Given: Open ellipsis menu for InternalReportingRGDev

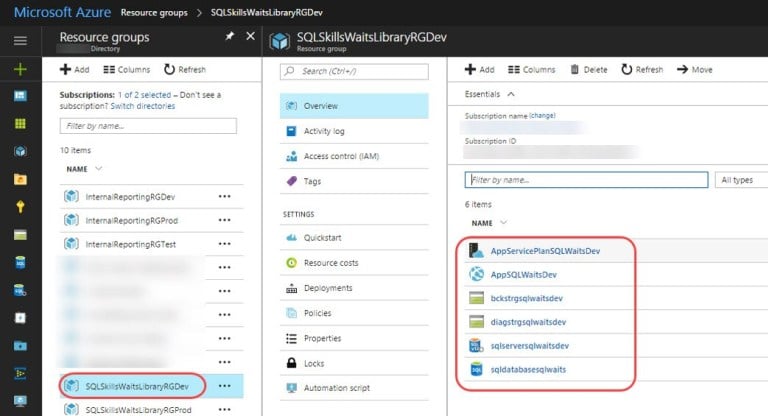Looking at the screenshot, I should pyautogui.click(x=224, y=196).
